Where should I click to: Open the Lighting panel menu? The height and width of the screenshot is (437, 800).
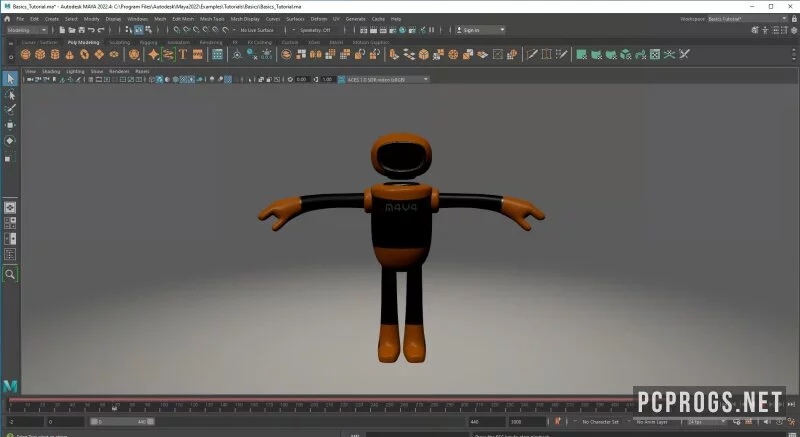[x=75, y=71]
